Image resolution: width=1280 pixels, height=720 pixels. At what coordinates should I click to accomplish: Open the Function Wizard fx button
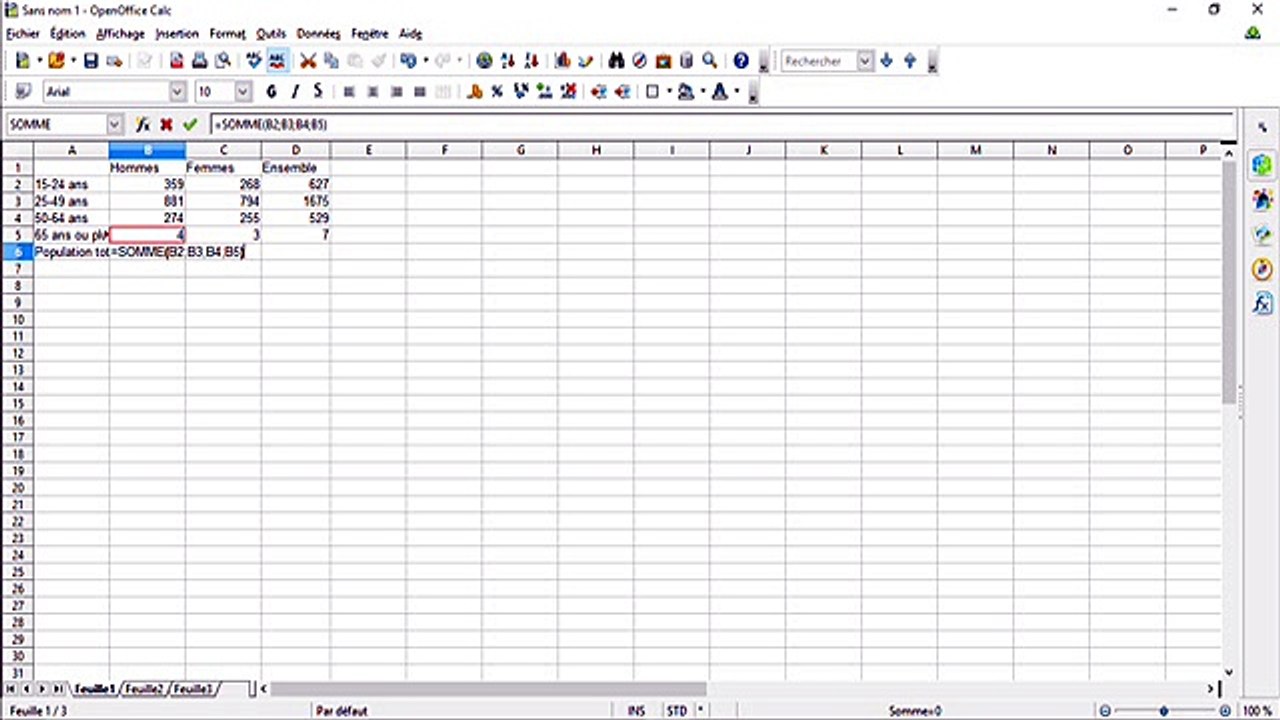pos(142,125)
